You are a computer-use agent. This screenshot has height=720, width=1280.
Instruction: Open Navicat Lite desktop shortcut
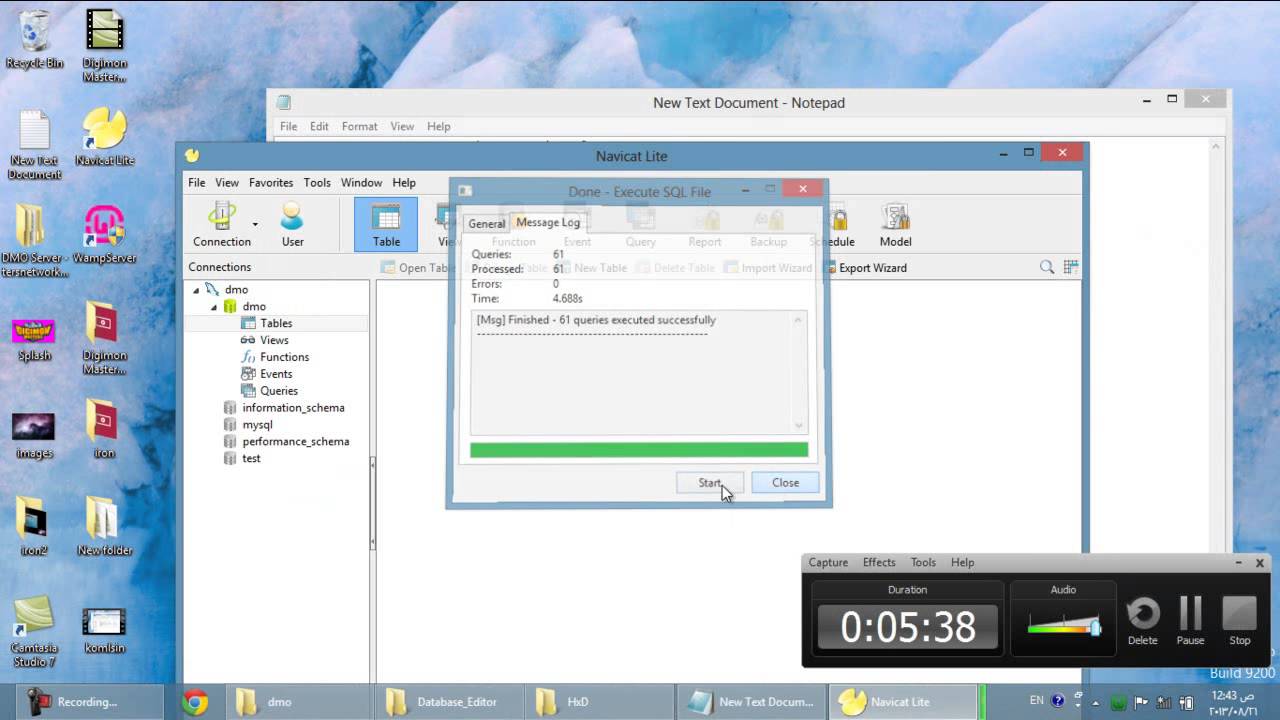(x=104, y=137)
